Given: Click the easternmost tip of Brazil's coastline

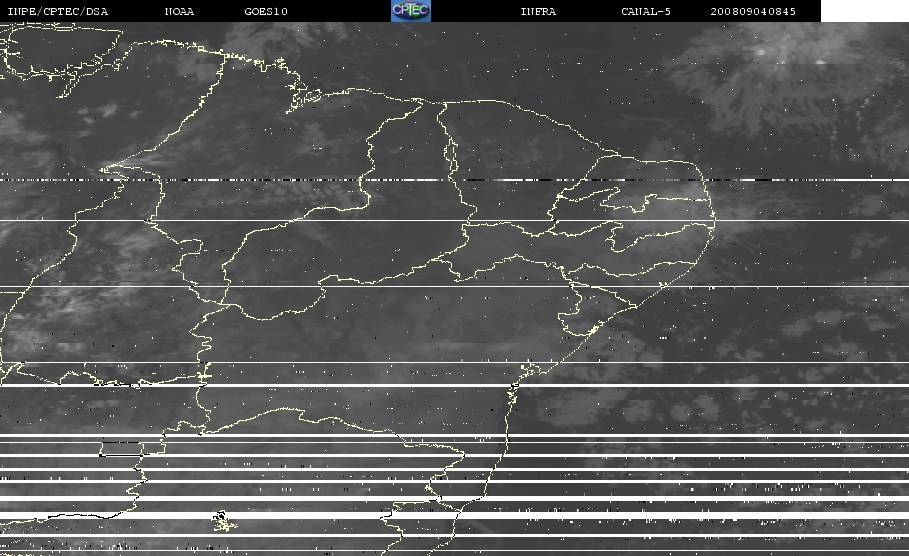Looking at the screenshot, I should [714, 219].
